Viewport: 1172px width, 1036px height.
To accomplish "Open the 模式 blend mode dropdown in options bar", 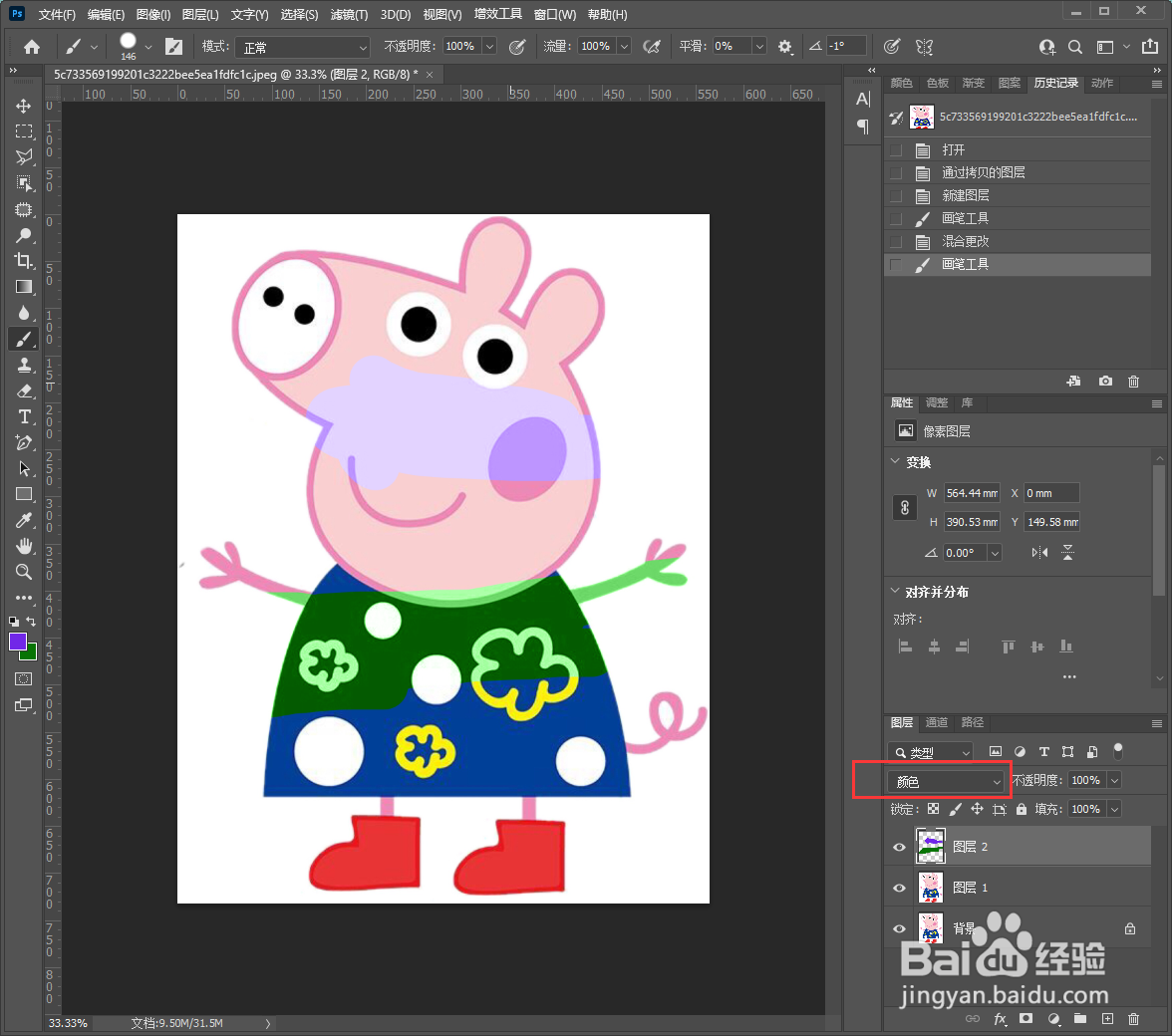I will click(302, 47).
